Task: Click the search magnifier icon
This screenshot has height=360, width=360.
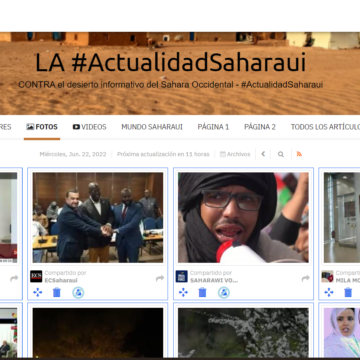Action: pyautogui.click(x=281, y=154)
